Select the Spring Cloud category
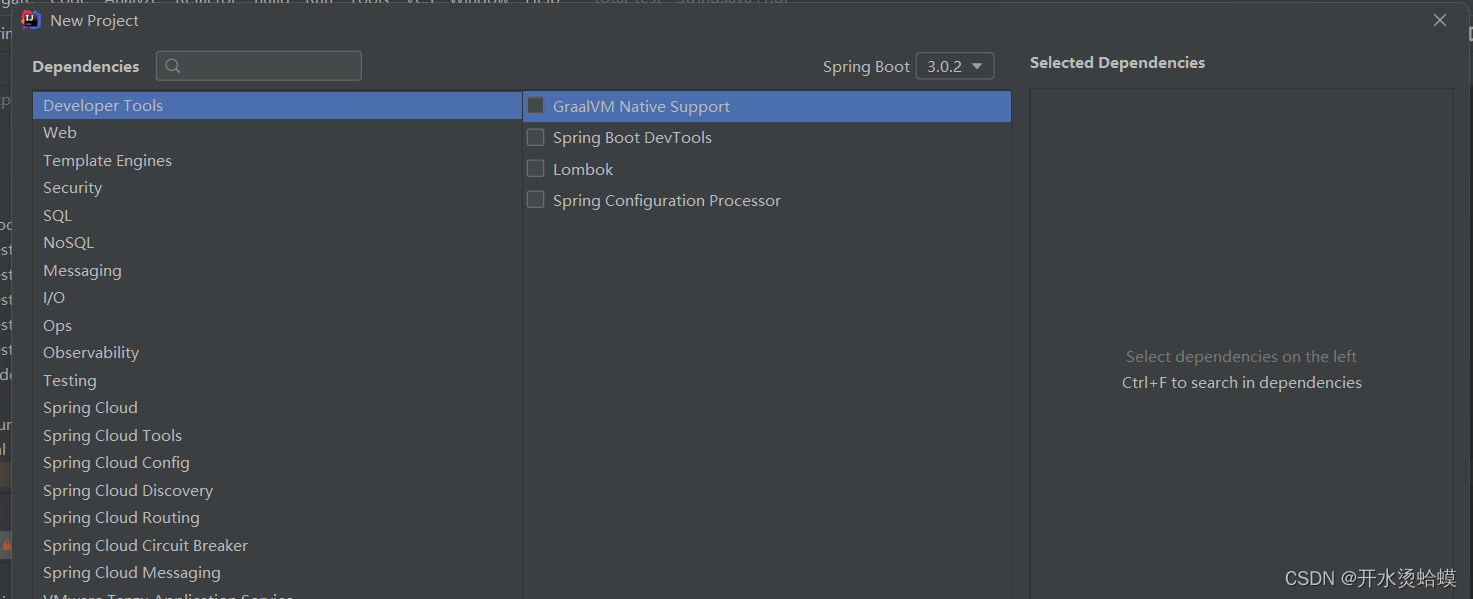1473x599 pixels. click(x=277, y=408)
